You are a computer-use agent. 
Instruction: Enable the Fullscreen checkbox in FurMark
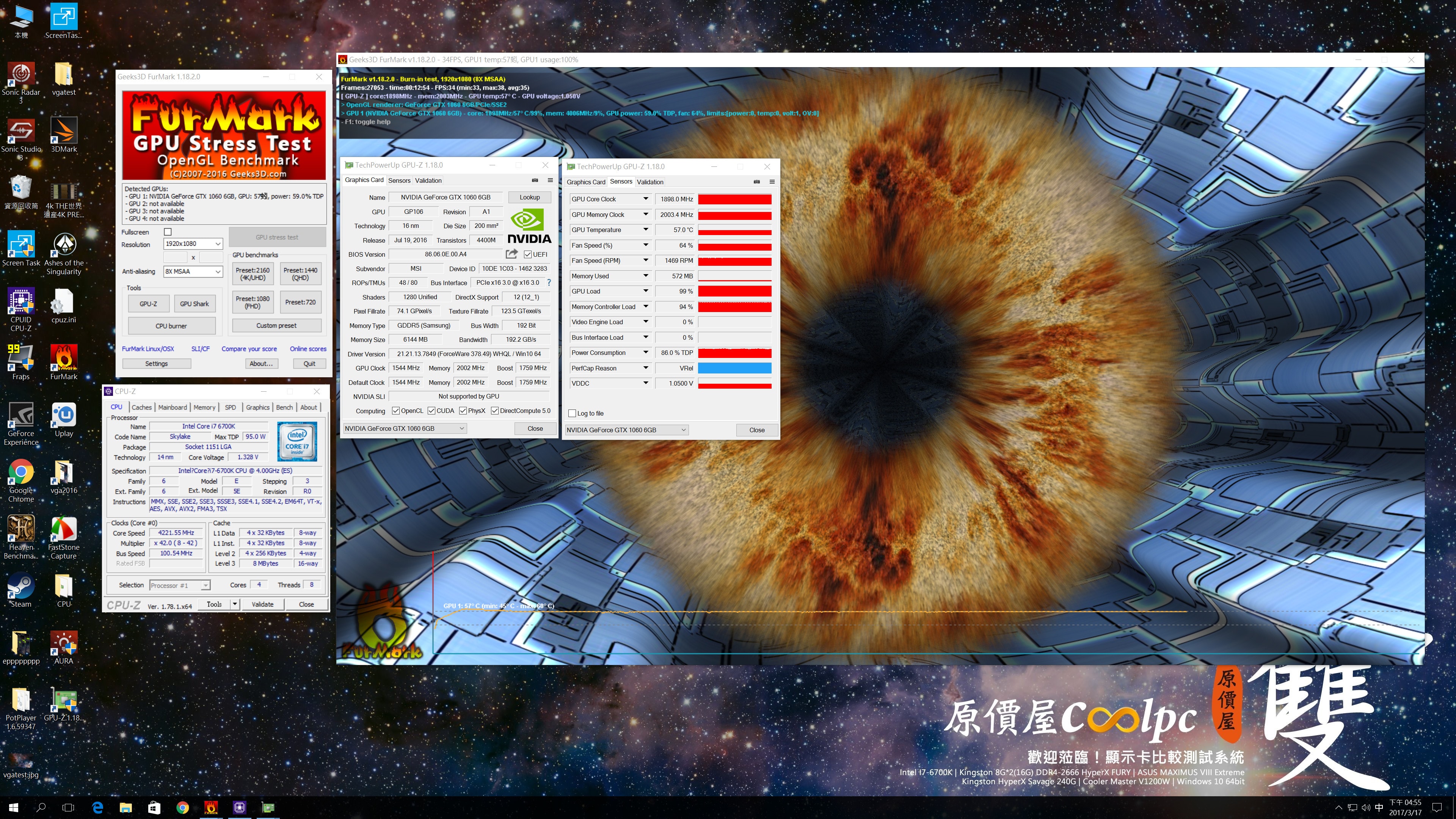[x=167, y=232]
